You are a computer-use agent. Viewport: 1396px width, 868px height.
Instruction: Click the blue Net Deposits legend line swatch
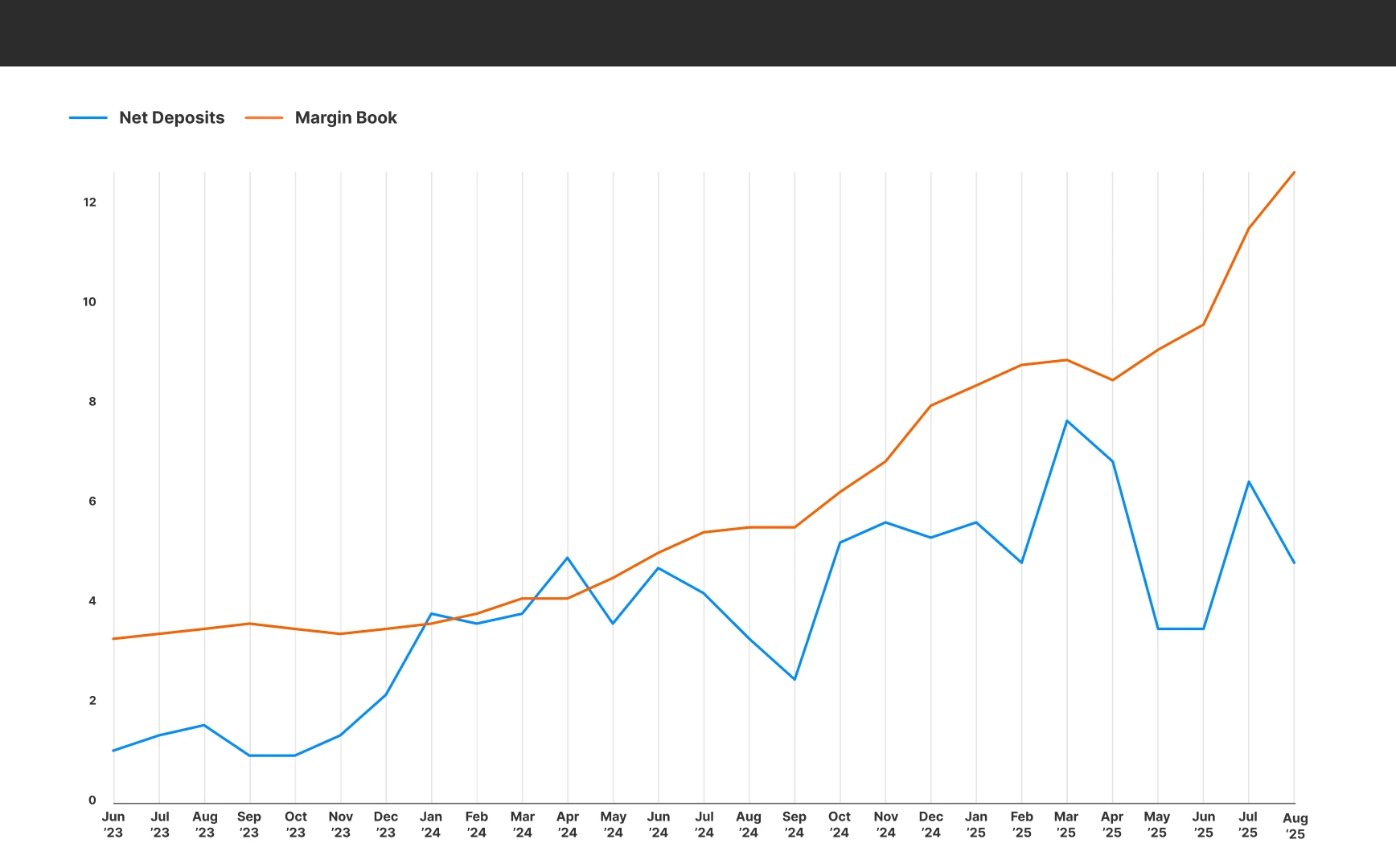88,118
